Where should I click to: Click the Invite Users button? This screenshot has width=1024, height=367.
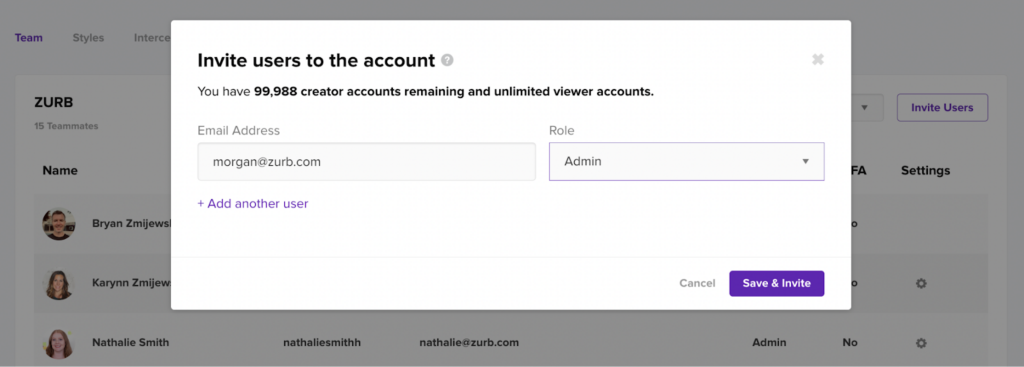[942, 108]
